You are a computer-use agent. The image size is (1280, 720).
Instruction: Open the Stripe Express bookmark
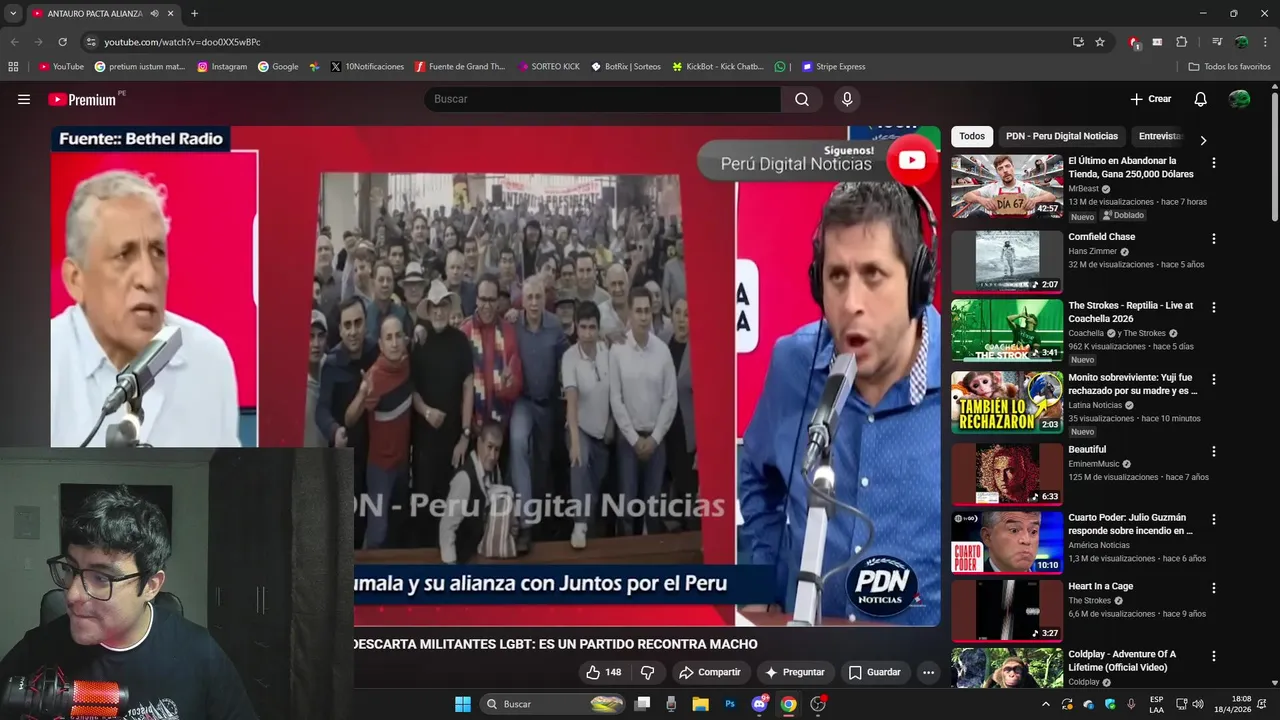pyautogui.click(x=834, y=67)
